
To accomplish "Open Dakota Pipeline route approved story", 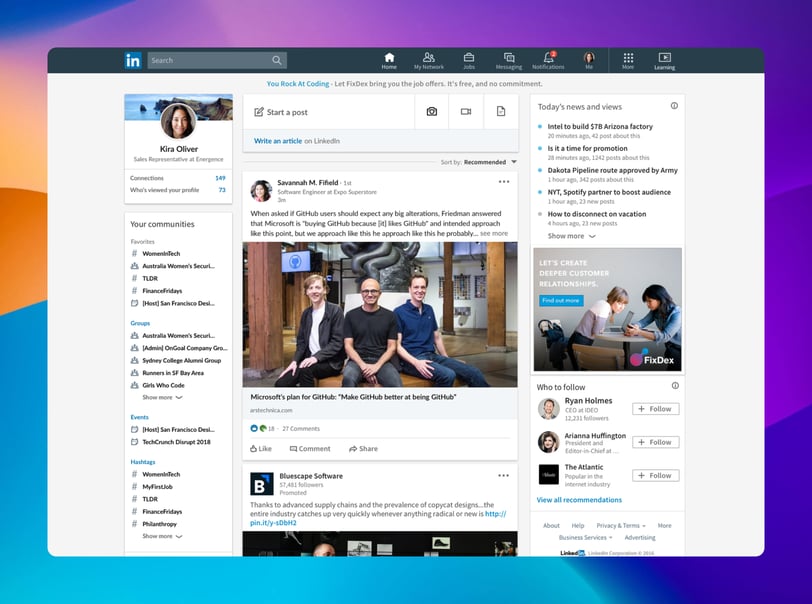I will pos(613,170).
